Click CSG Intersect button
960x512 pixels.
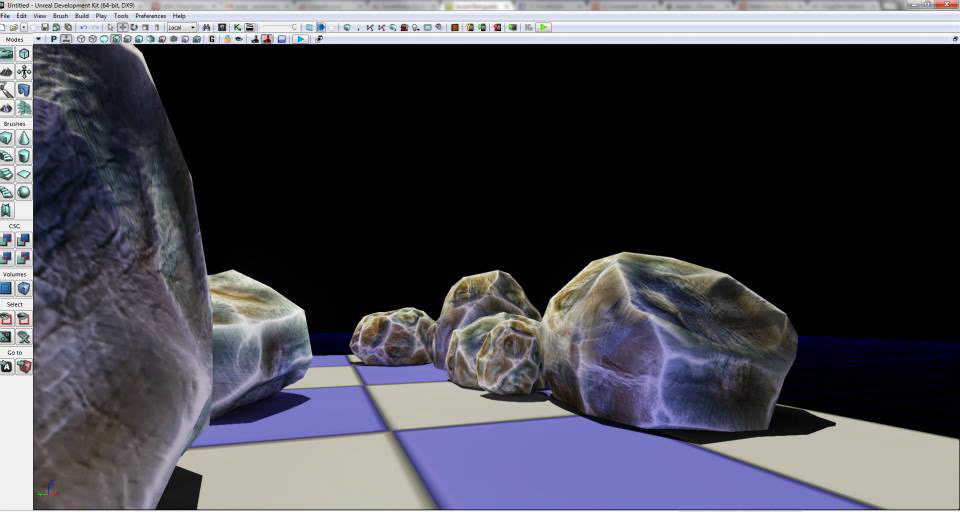(x=6, y=257)
